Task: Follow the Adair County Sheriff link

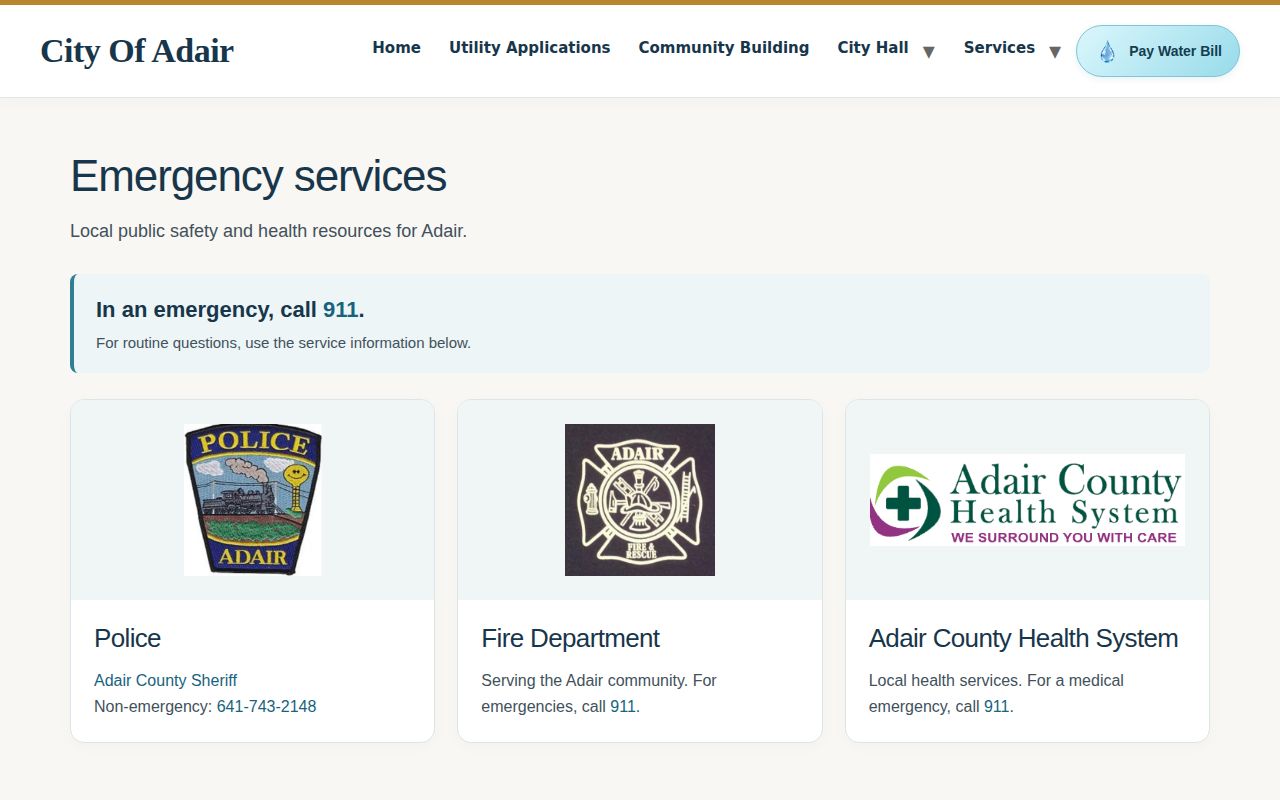Action: (165, 680)
